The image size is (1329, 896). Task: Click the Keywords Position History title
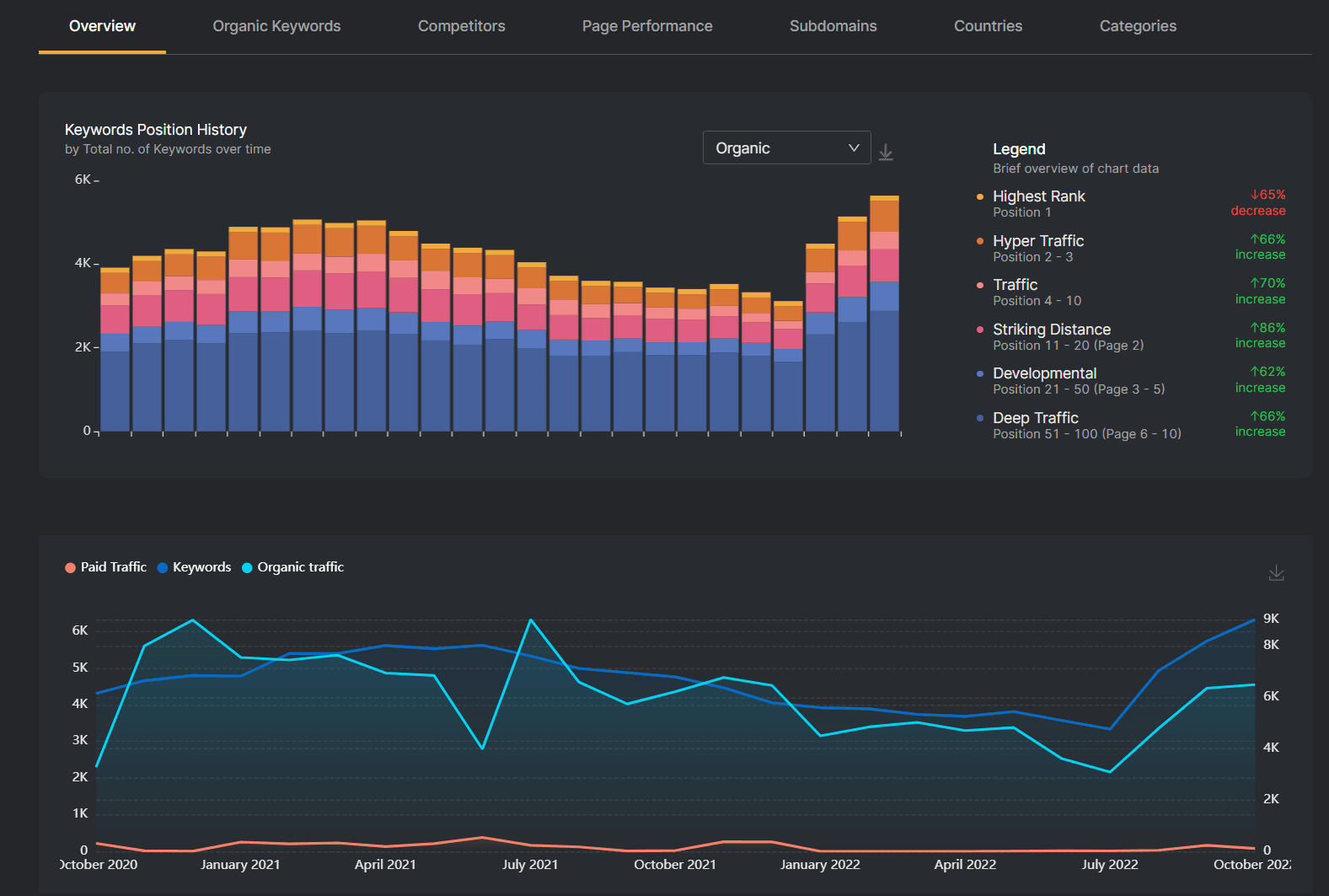point(156,130)
